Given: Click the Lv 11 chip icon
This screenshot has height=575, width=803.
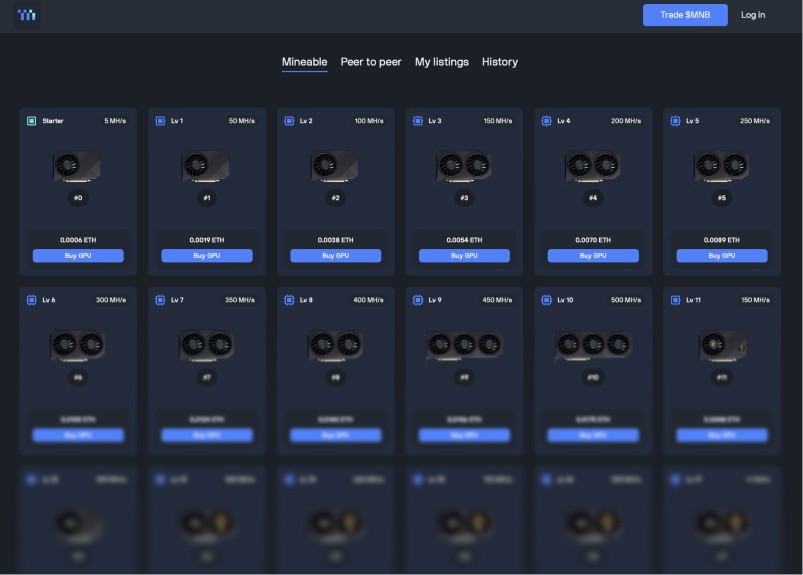Looking at the screenshot, I should [675, 300].
